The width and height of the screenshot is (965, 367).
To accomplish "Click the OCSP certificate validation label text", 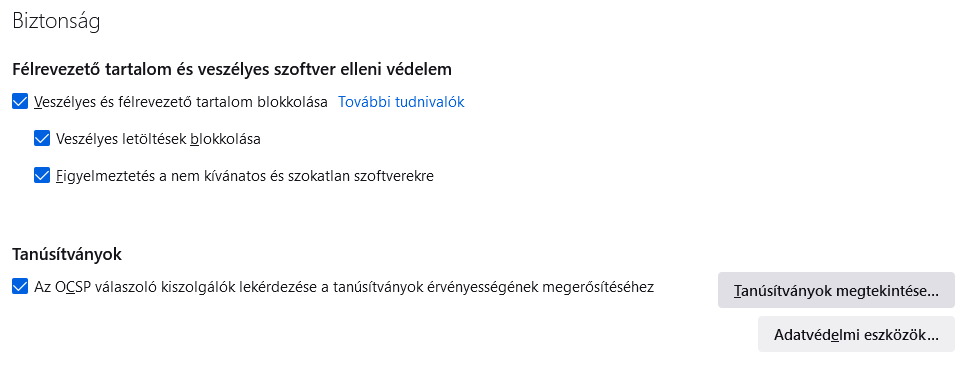I will [344, 287].
